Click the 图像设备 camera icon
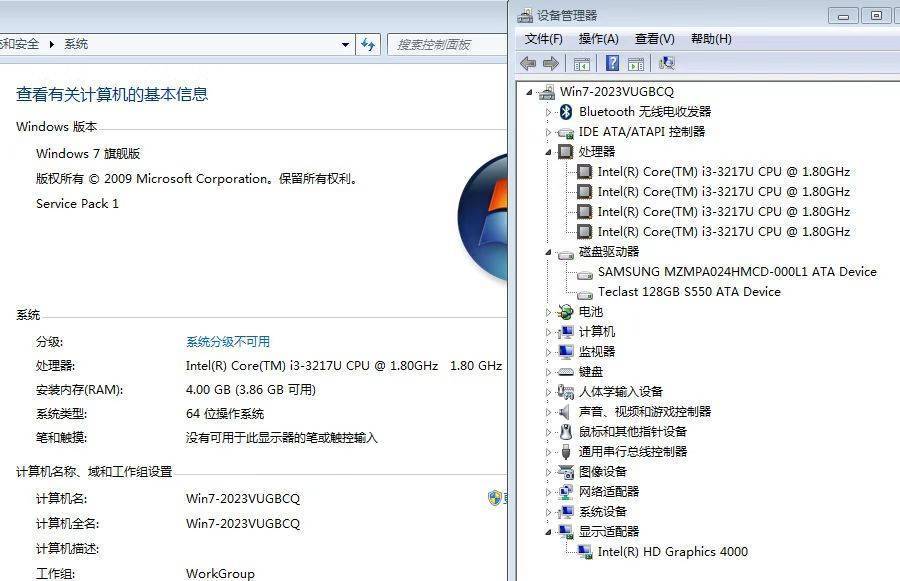The width and height of the screenshot is (900, 581). coord(566,472)
